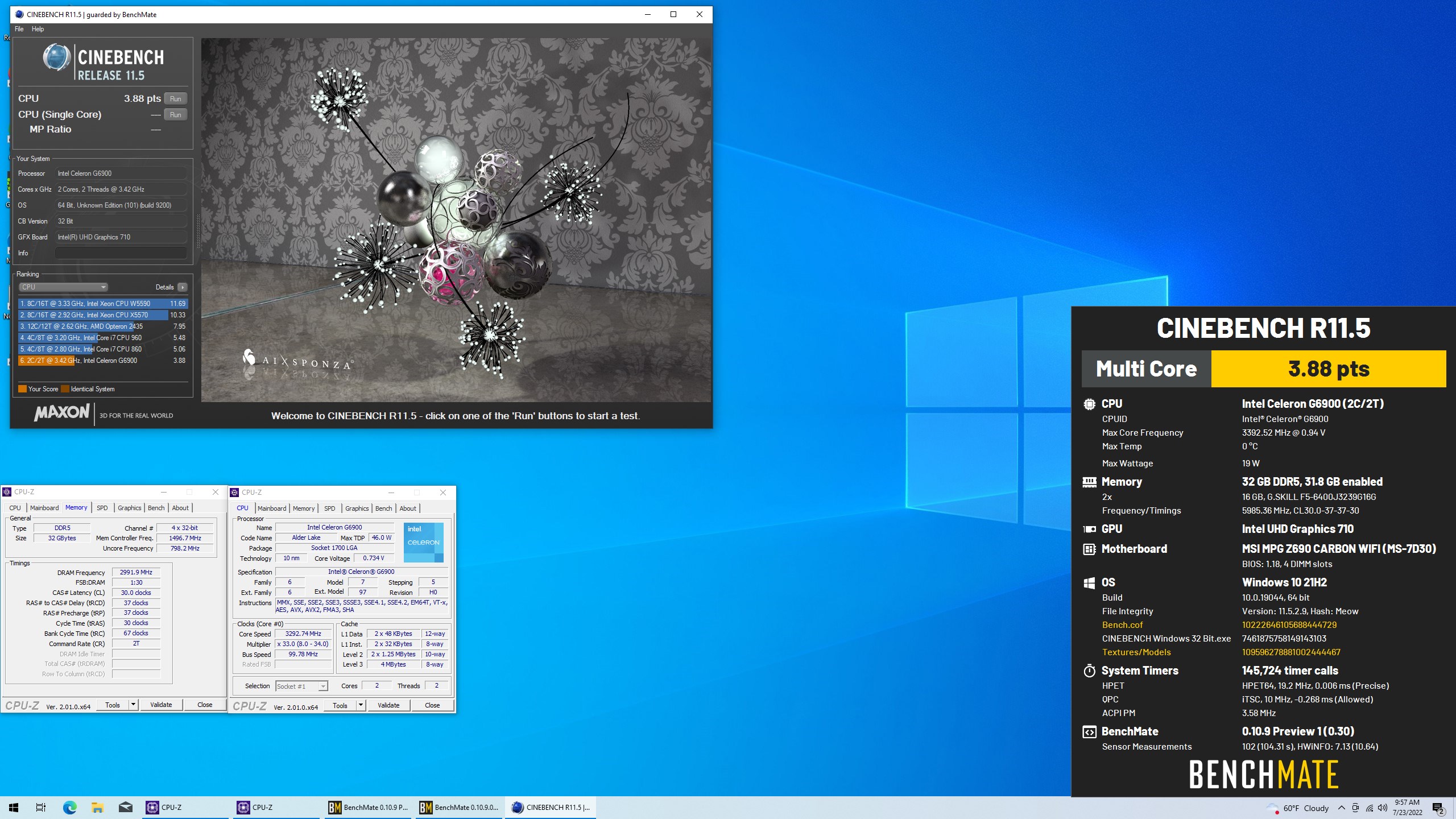This screenshot has height=819, width=1456.
Task: Open the Windows Start menu
Action: (x=14, y=808)
